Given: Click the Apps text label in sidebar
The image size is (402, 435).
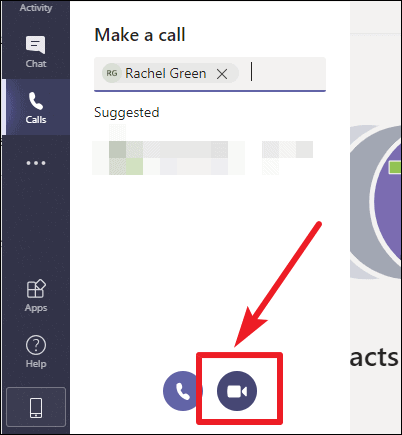Looking at the screenshot, I should coord(36,308).
